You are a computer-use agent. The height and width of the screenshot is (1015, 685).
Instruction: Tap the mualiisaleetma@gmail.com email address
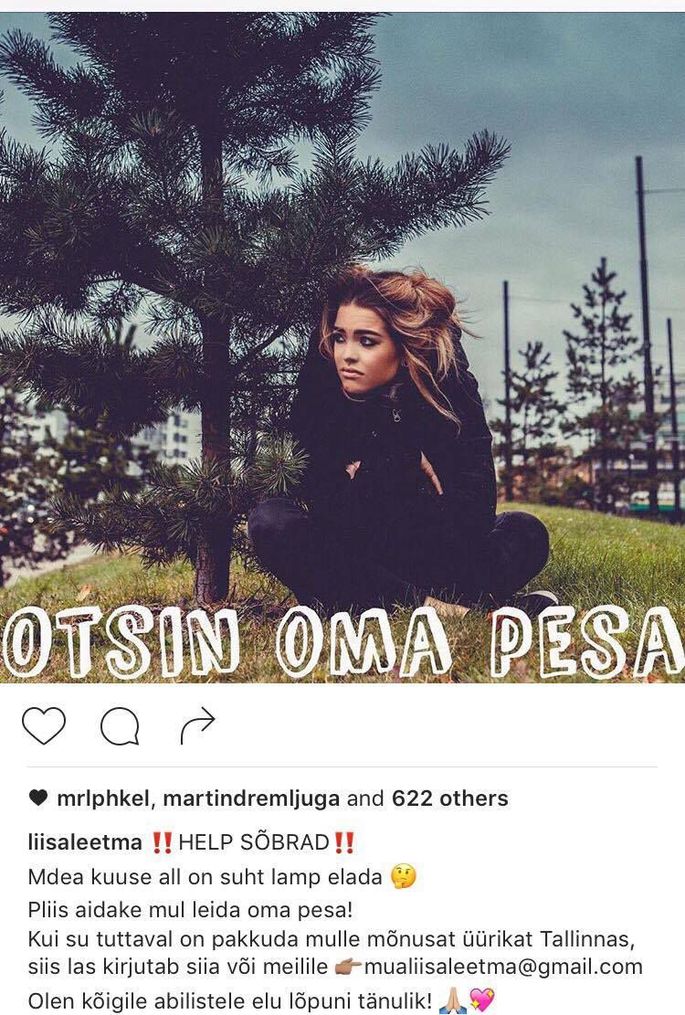(x=503, y=966)
